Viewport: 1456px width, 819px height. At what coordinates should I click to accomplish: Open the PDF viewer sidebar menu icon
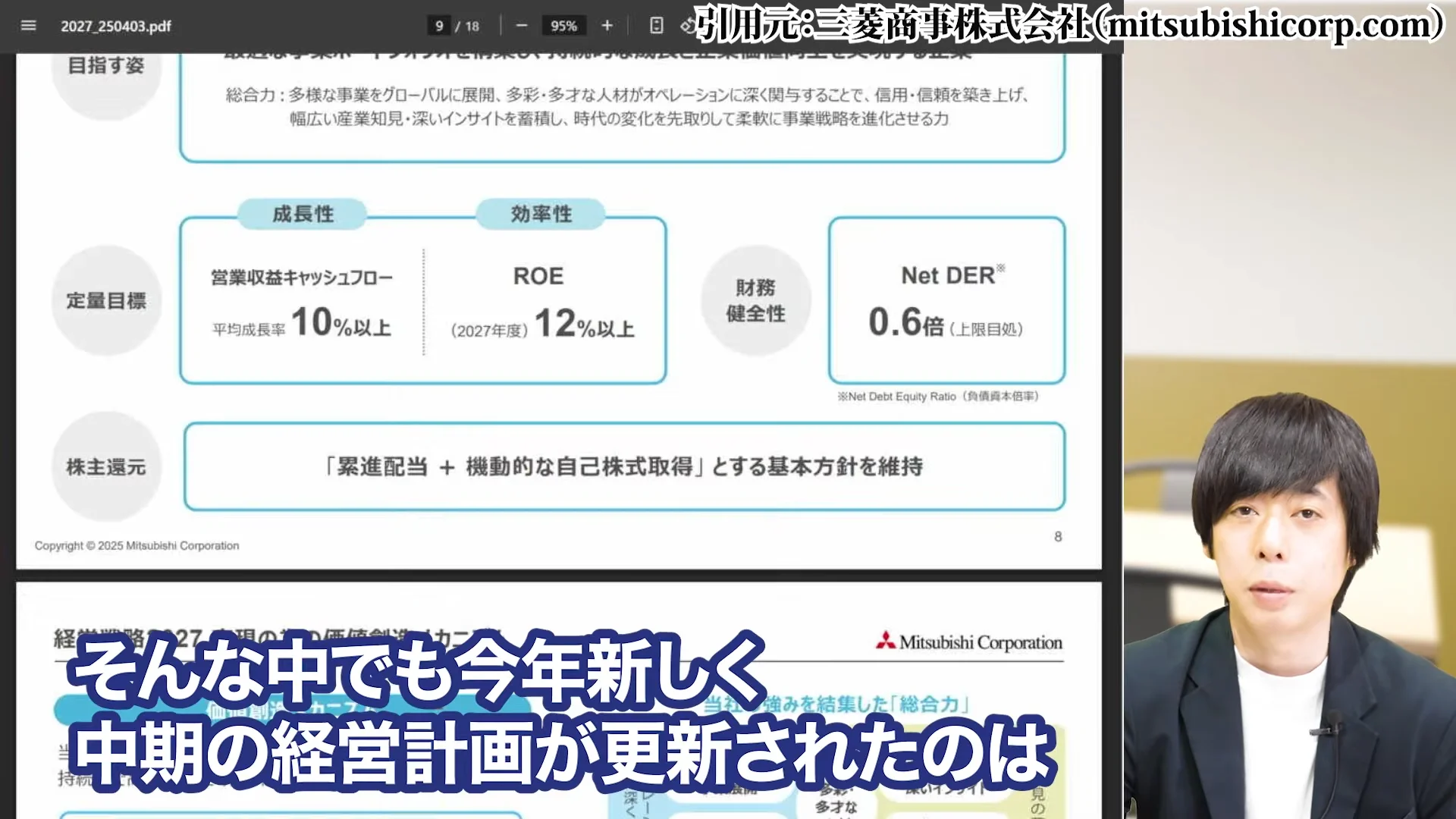[x=28, y=26]
